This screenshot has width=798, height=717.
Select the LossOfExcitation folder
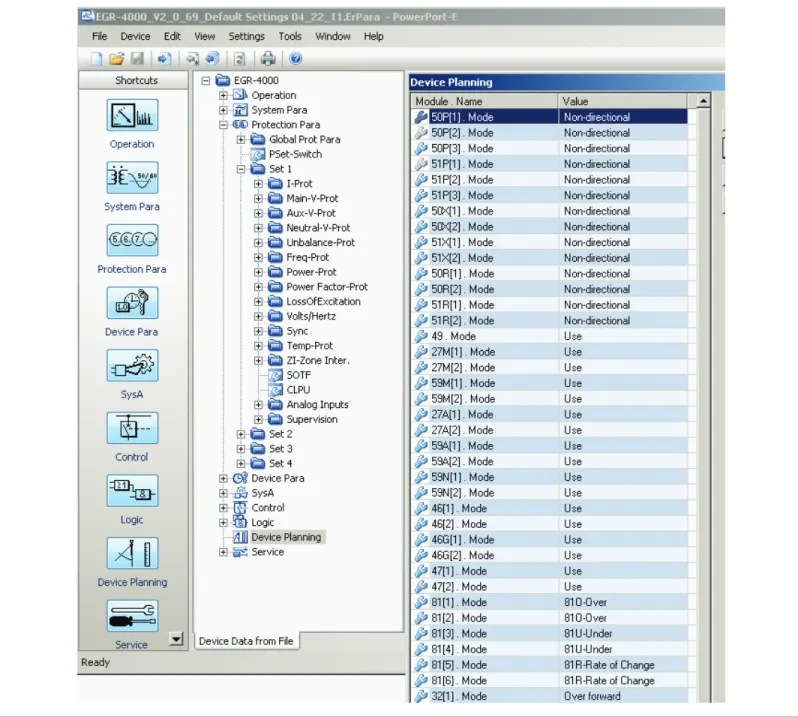tap(323, 302)
